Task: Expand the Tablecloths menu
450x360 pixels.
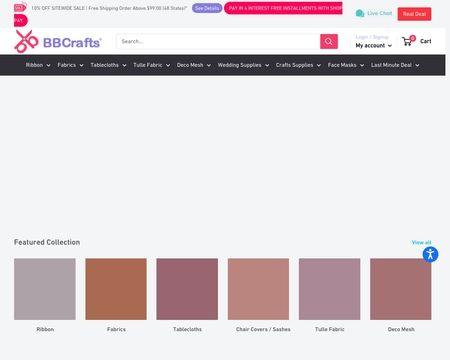Action: coord(108,65)
